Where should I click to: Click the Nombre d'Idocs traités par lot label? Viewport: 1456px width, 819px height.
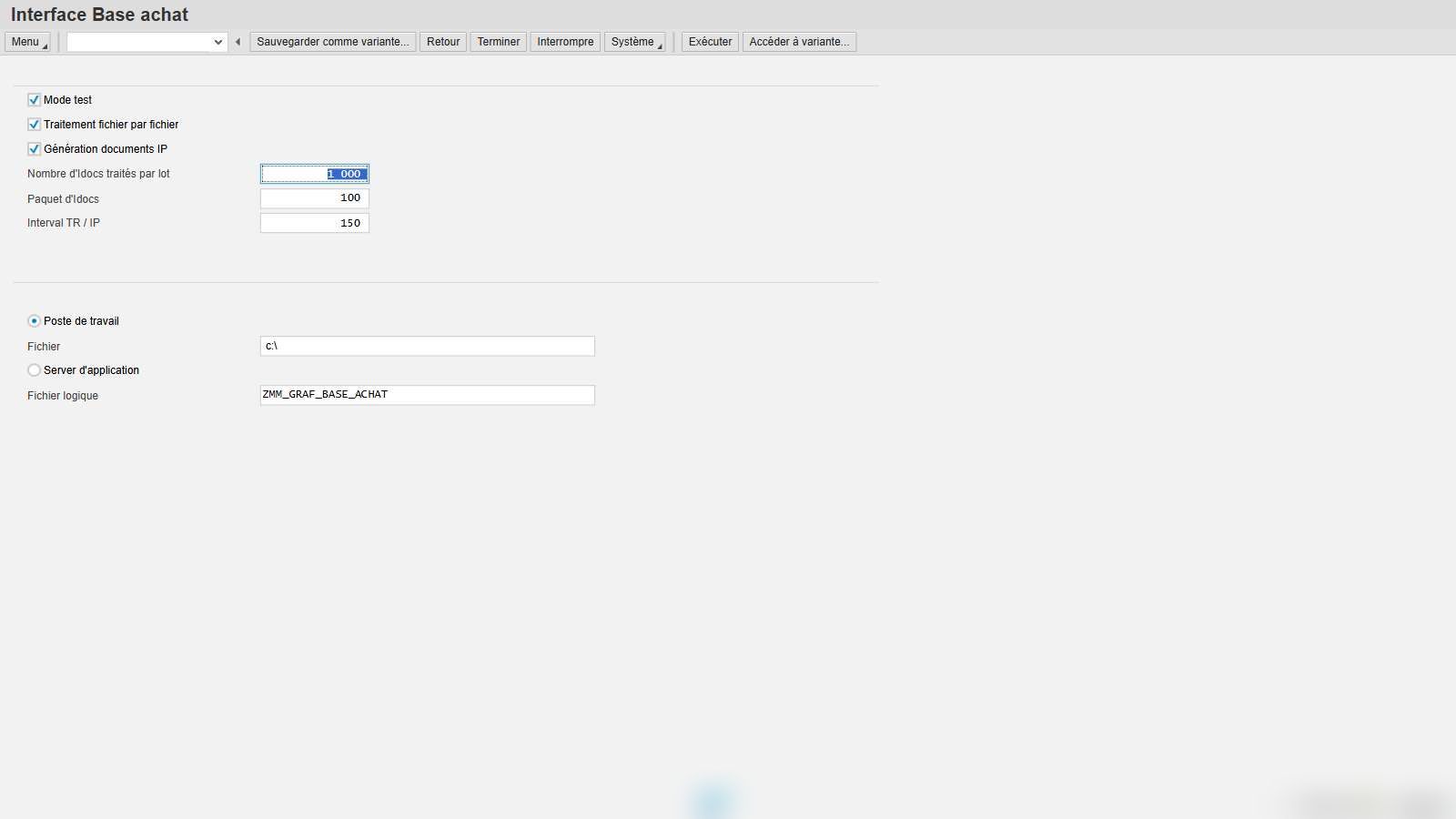pos(98,174)
